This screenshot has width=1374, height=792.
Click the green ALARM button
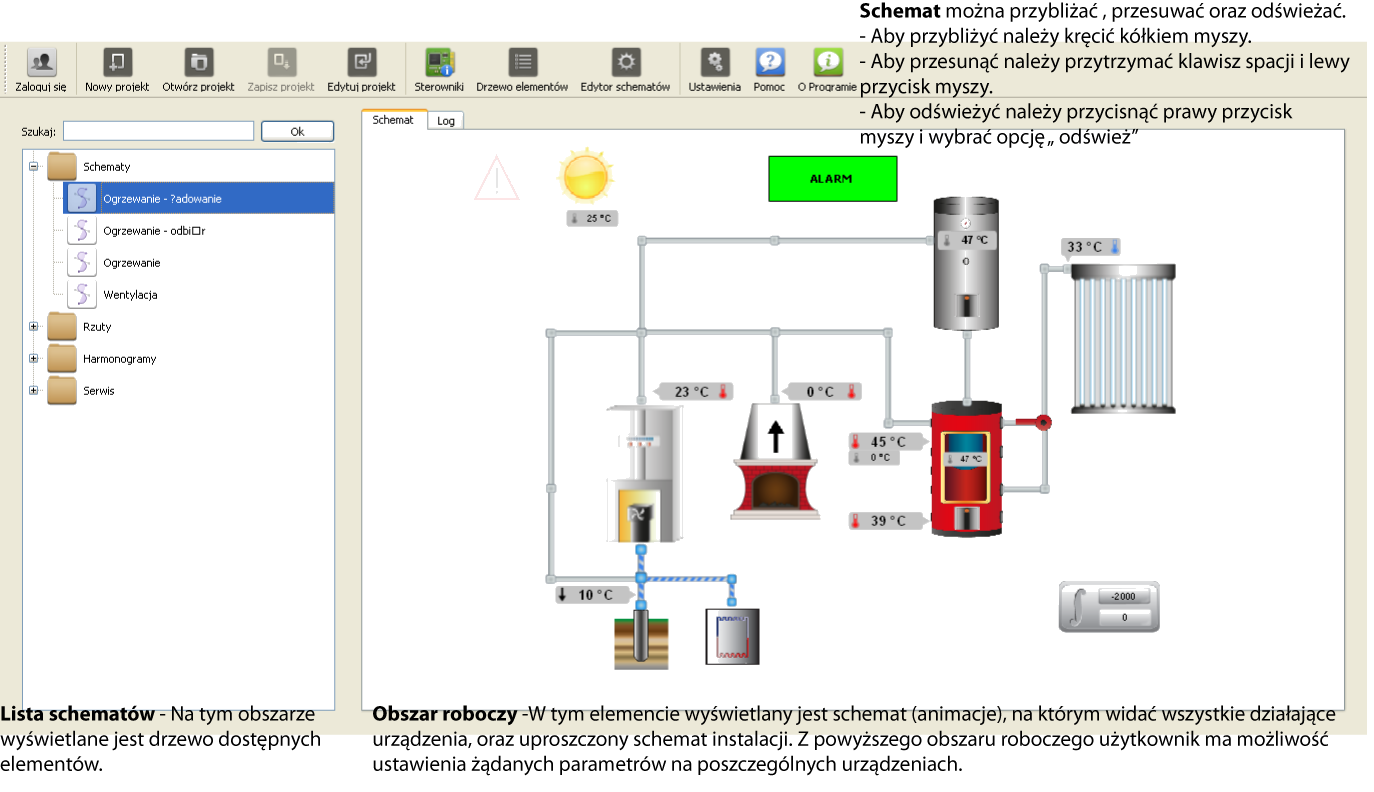point(832,179)
